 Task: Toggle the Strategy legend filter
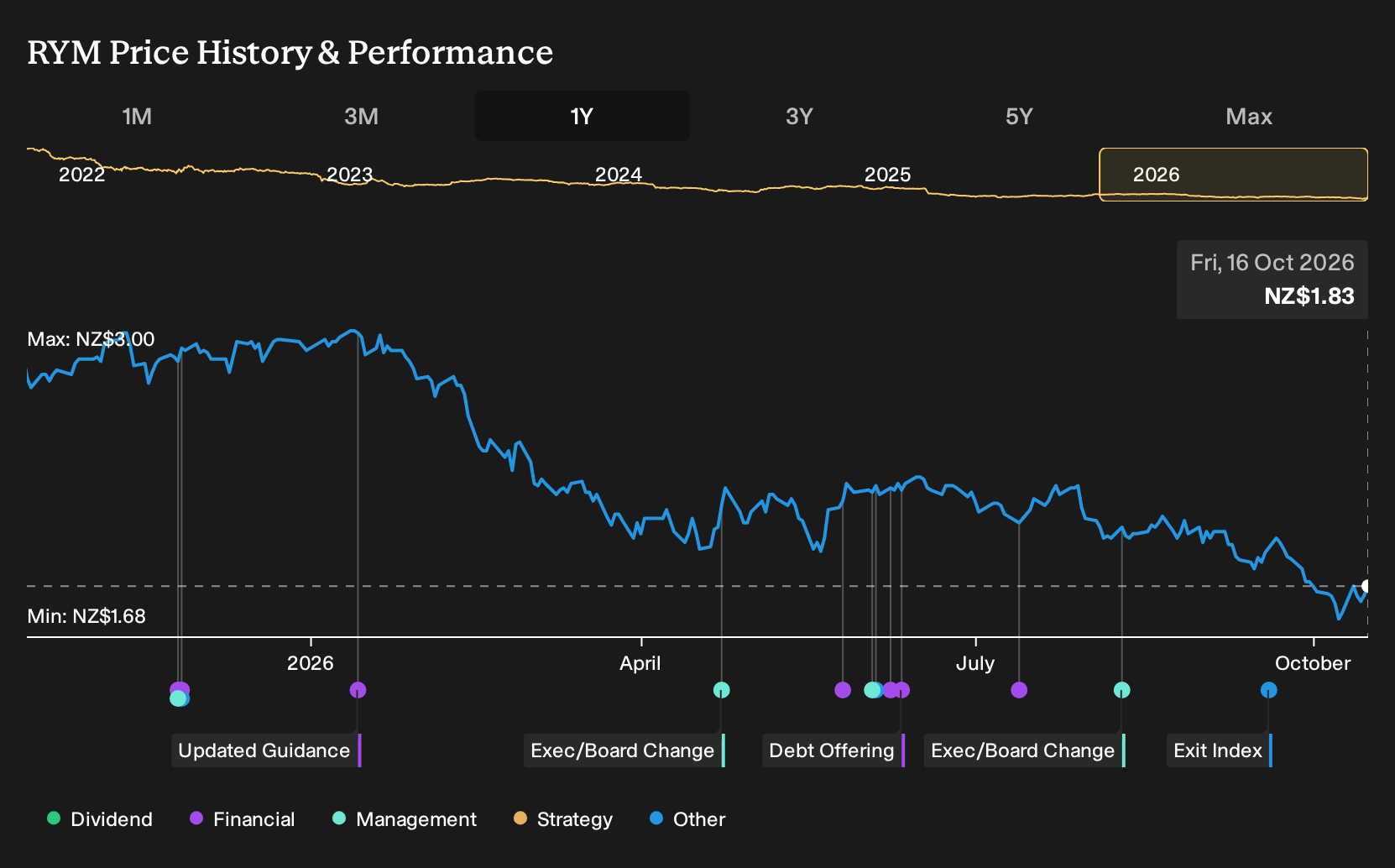tap(563, 819)
